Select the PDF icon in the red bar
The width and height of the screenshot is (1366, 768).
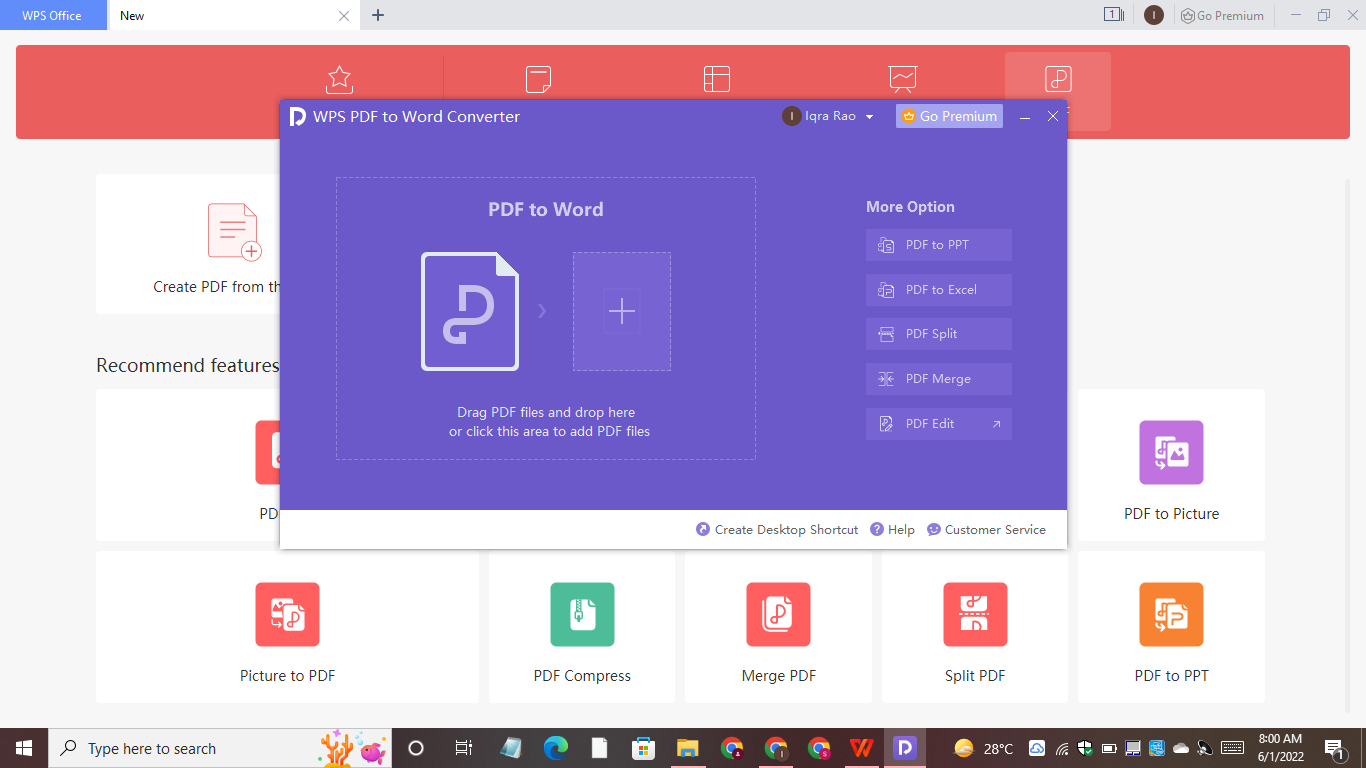tap(1058, 79)
